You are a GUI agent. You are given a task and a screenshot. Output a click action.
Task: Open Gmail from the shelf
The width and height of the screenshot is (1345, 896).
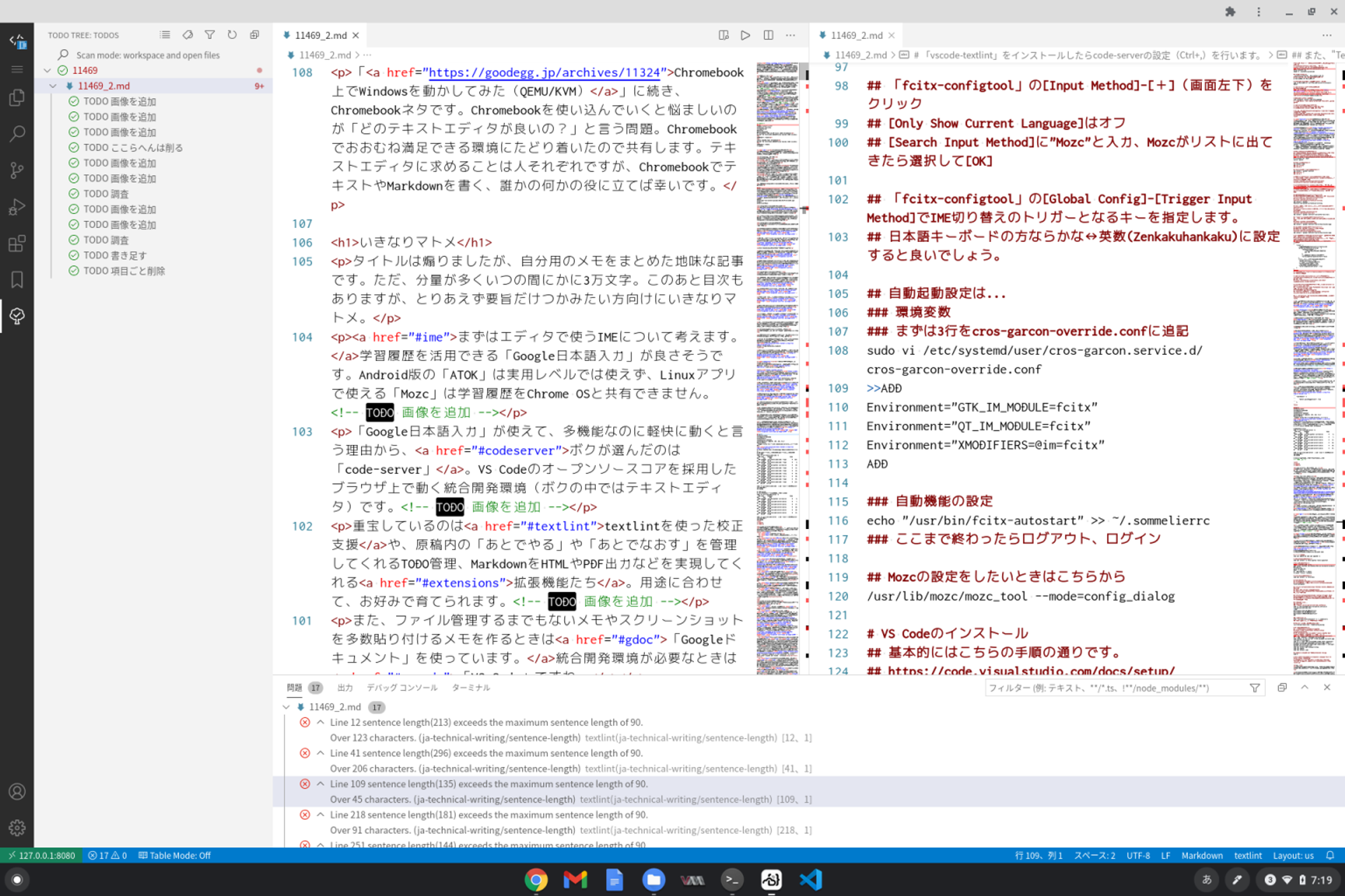click(575, 879)
